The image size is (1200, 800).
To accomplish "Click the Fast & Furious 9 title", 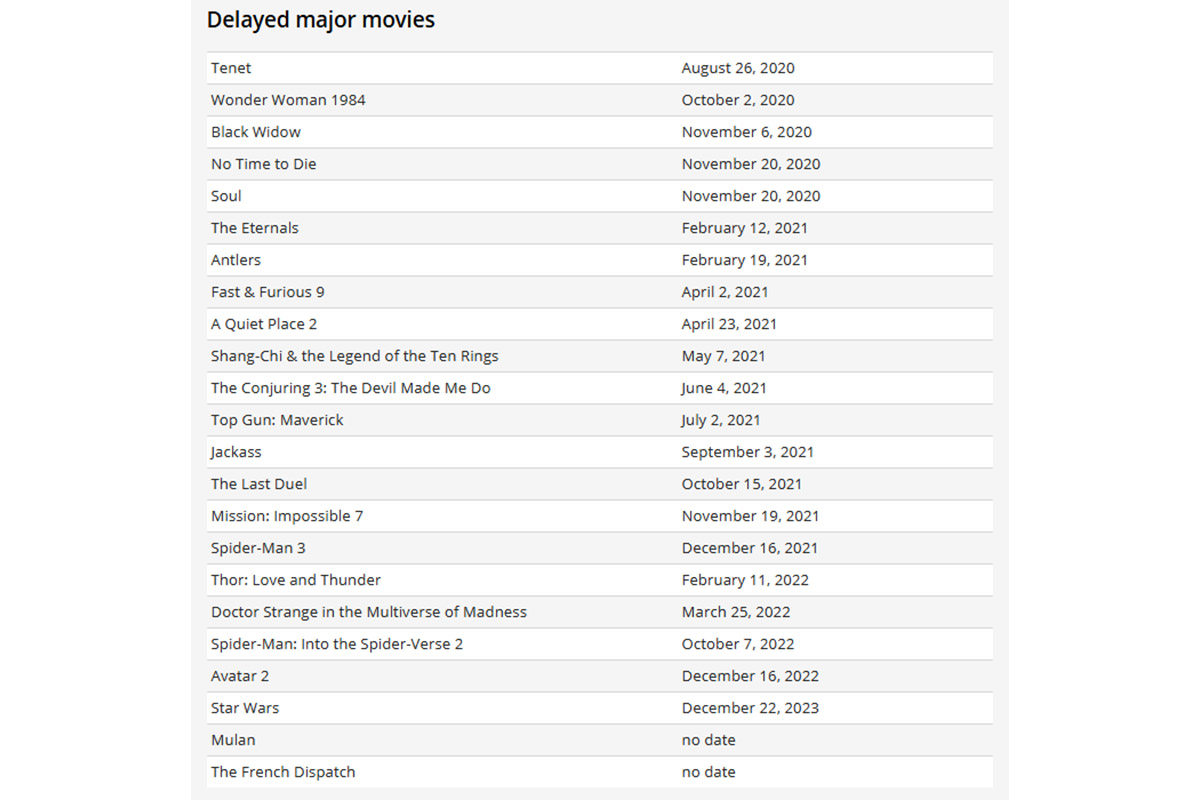I will pyautogui.click(x=267, y=292).
